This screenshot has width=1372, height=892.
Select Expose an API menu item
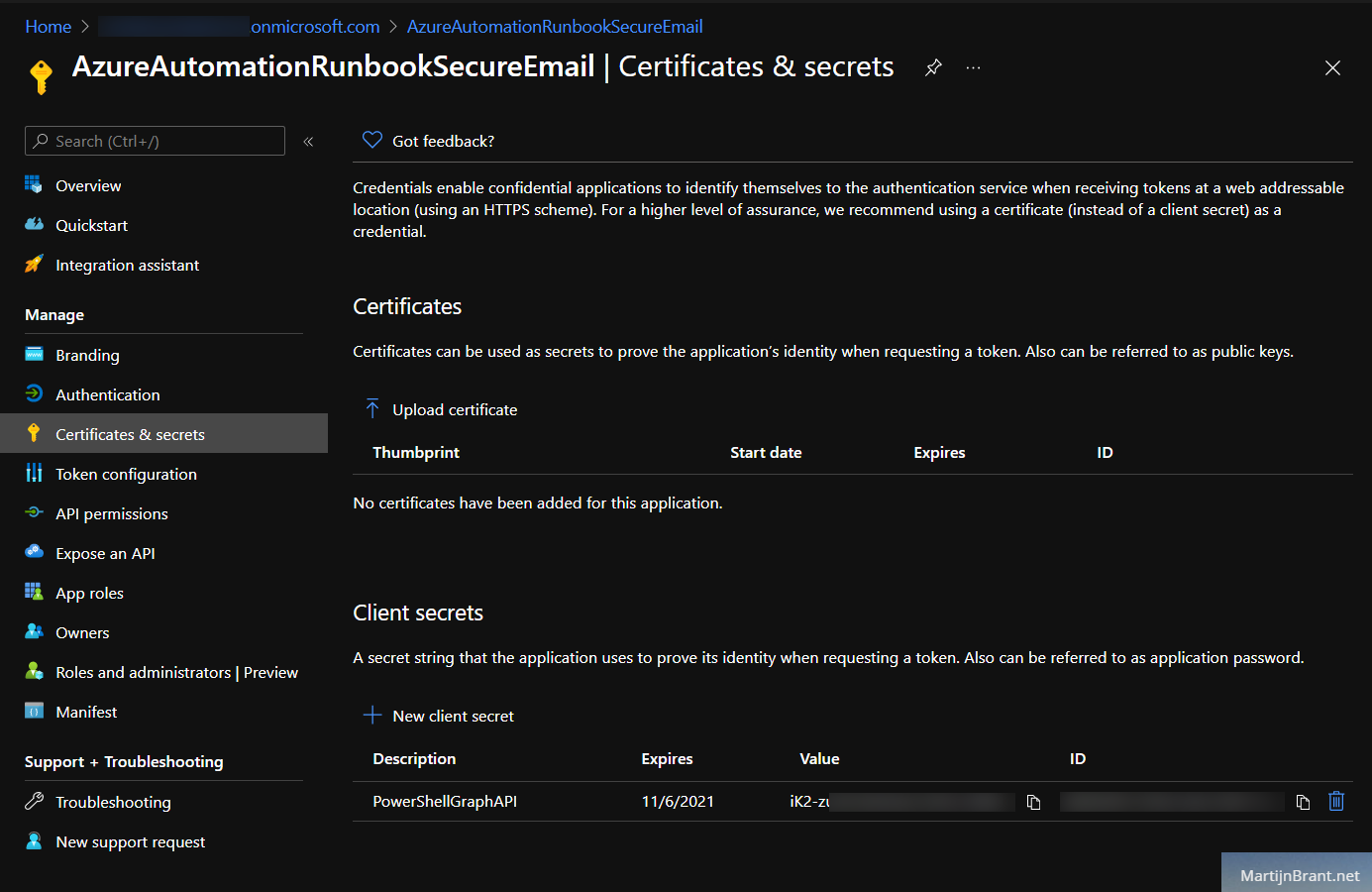coord(105,553)
